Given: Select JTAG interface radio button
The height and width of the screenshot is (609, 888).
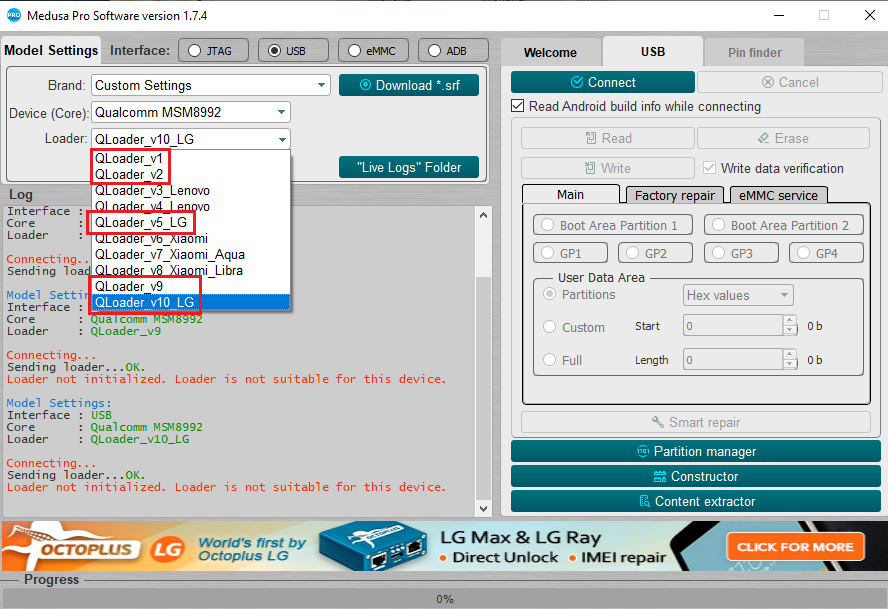Looking at the screenshot, I should [194, 50].
